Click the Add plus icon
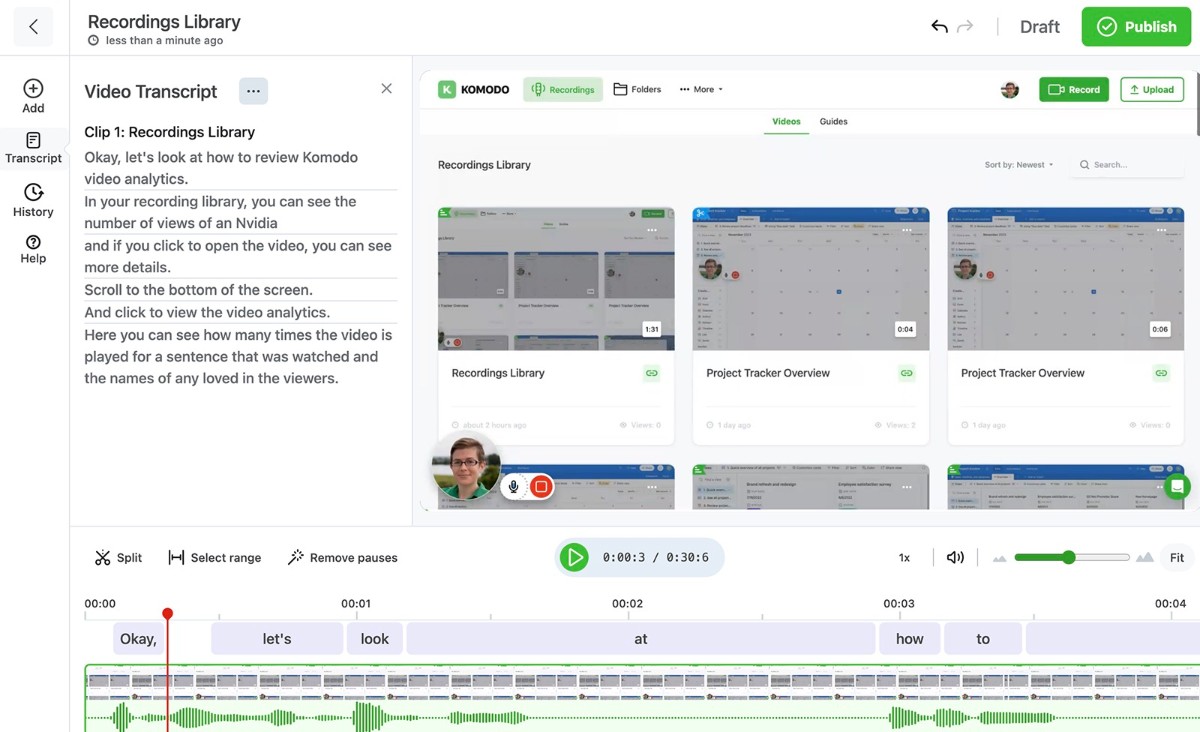Image resolution: width=1200 pixels, height=732 pixels. click(x=33, y=96)
